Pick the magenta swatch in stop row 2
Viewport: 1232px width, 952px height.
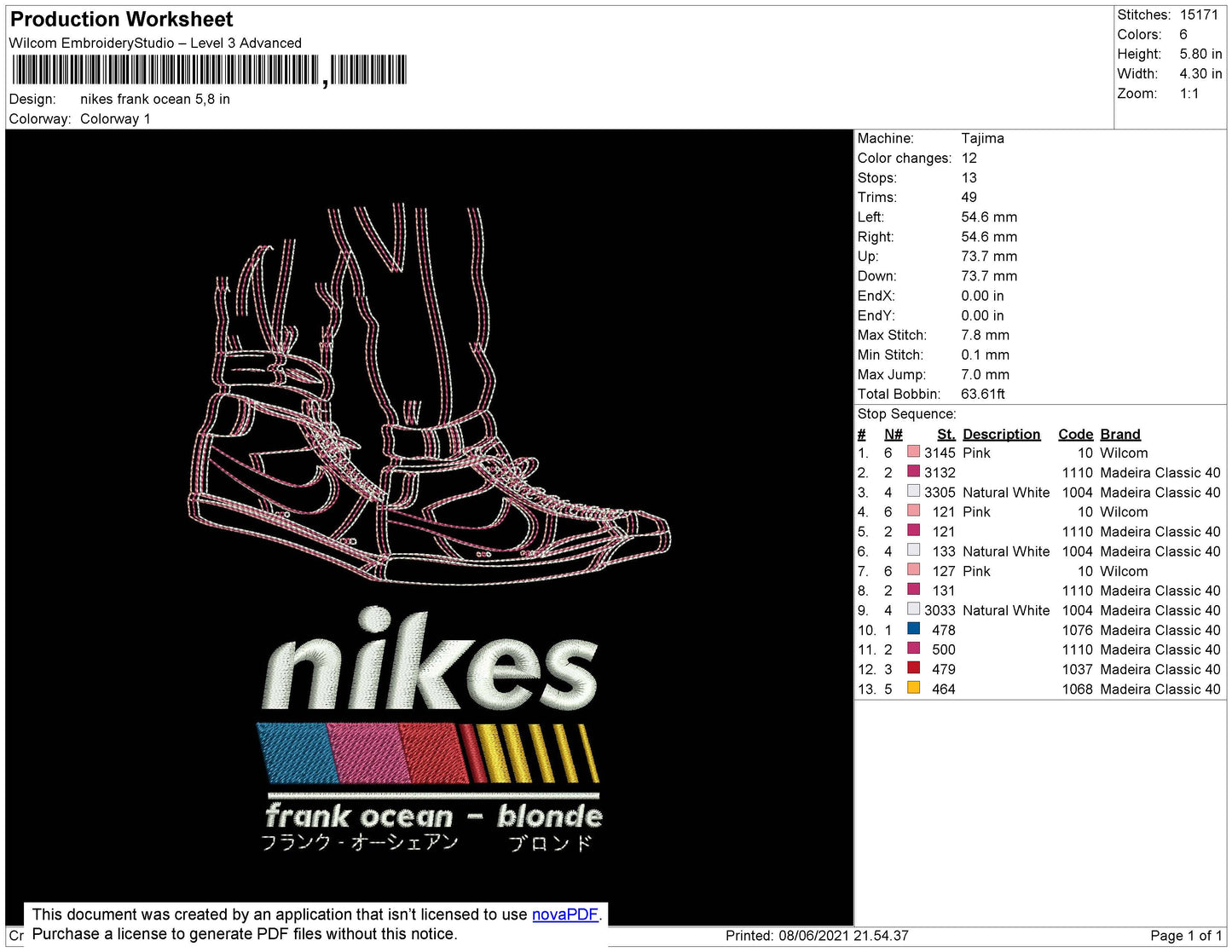[x=913, y=471]
